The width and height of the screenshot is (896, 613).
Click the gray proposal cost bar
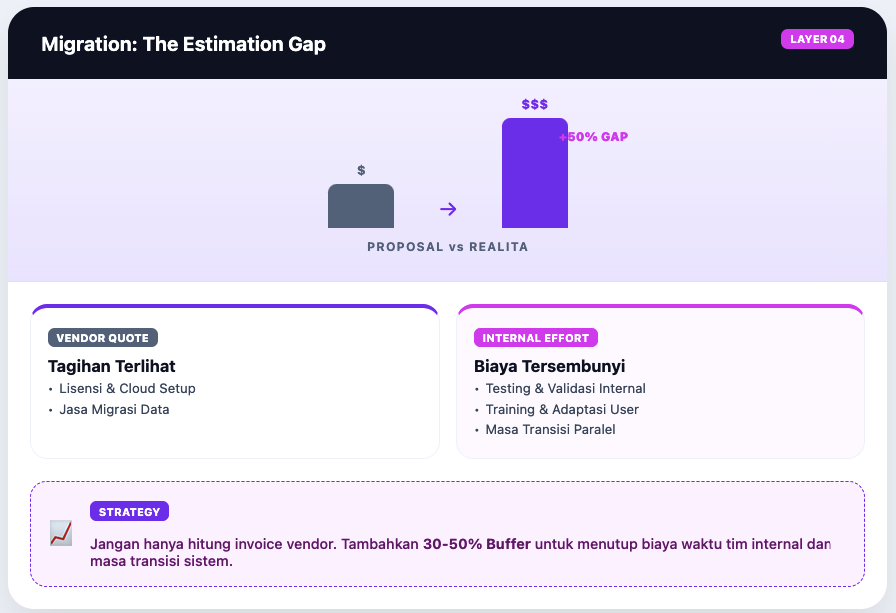[x=361, y=206]
